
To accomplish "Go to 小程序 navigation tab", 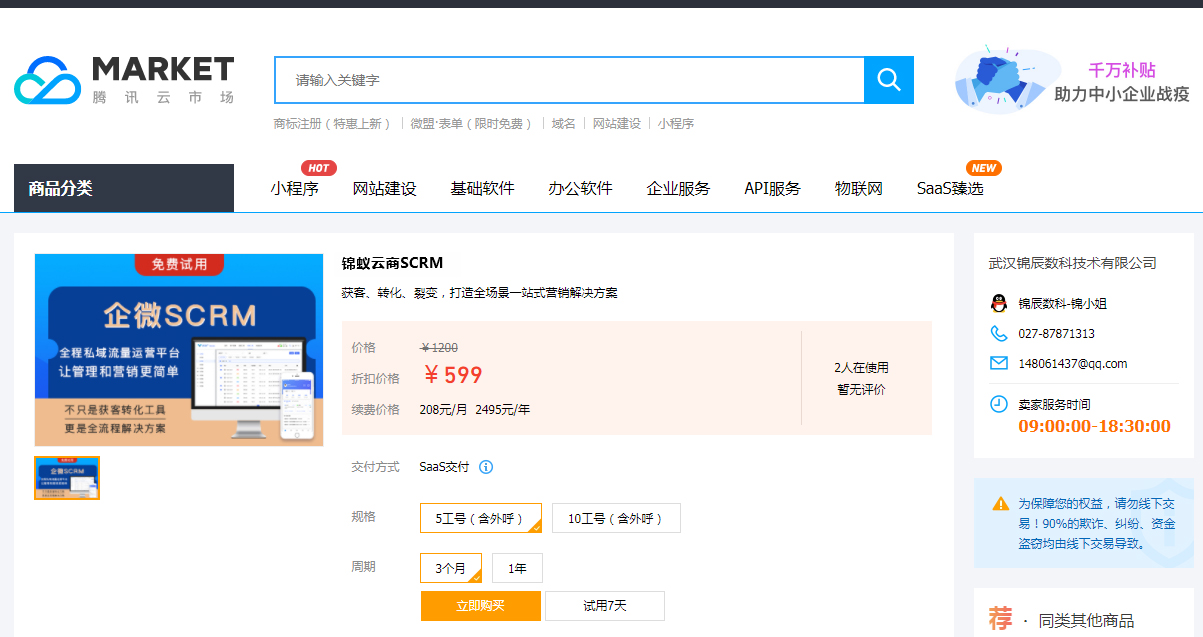I will click(294, 188).
